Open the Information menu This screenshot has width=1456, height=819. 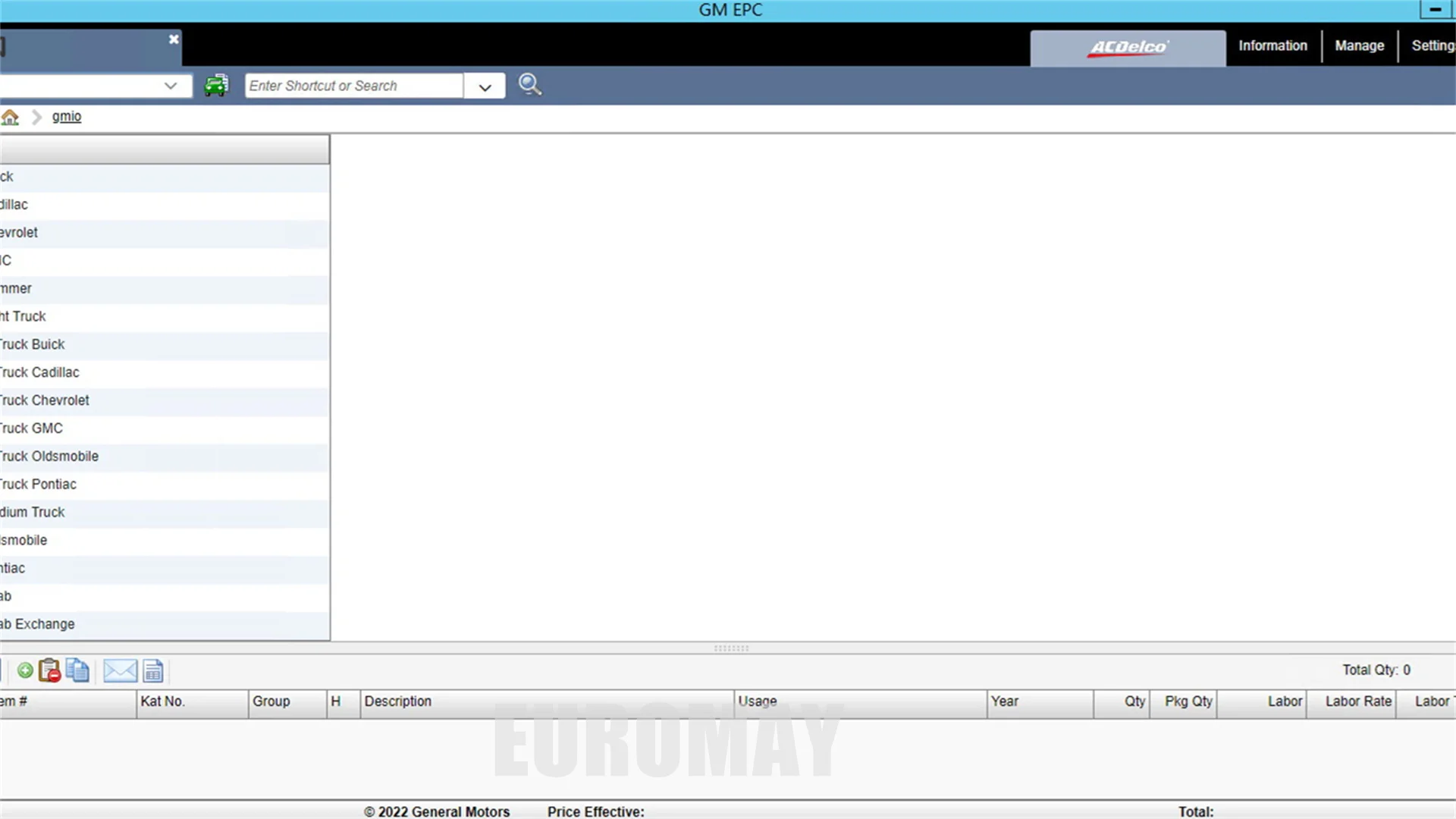[x=1272, y=45]
